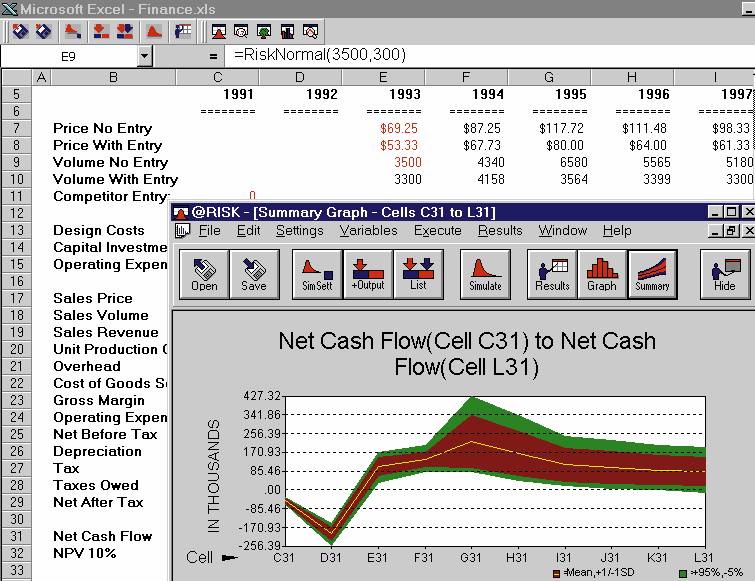Open the Results menu in @RISK
755x581 pixels.
500,231
